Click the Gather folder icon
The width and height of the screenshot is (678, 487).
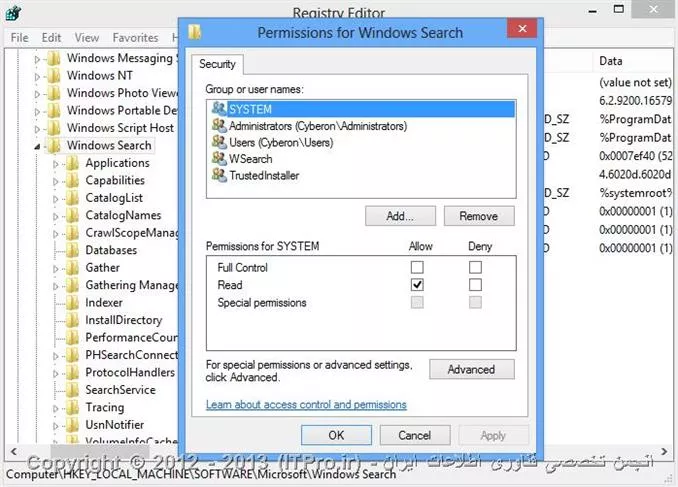72,268
